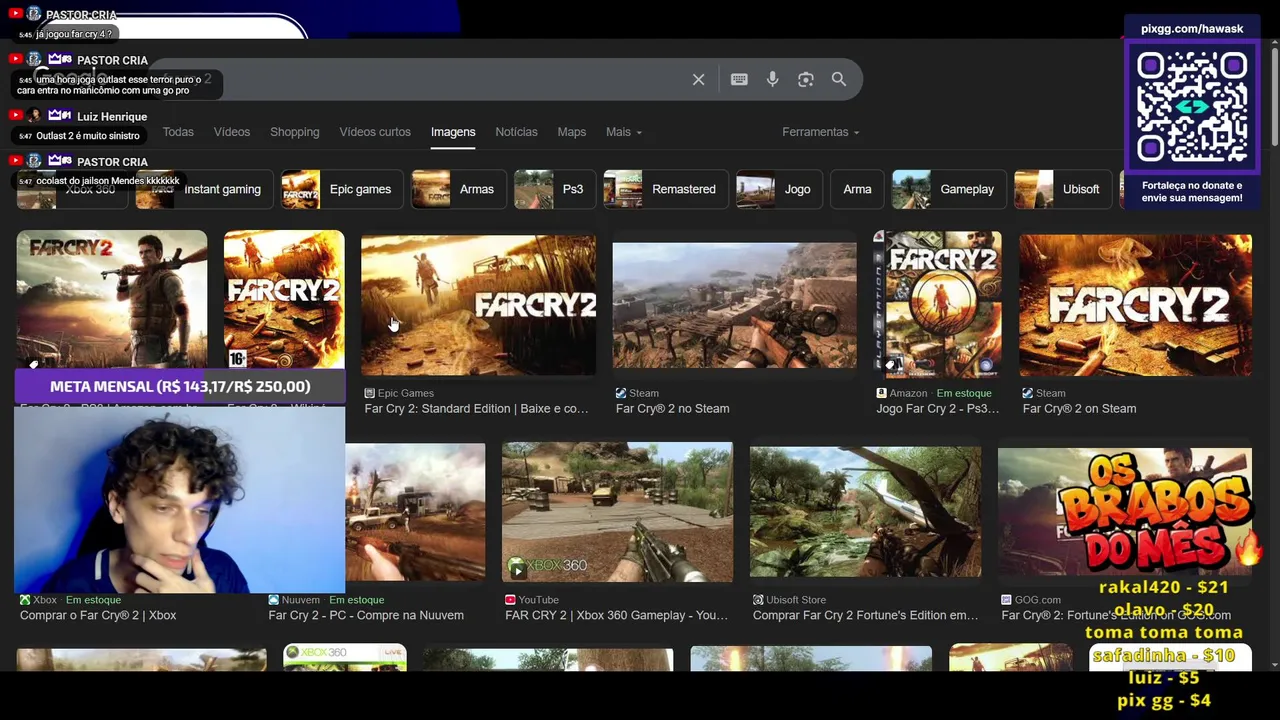Screen dimensions: 1280x720
Task: Click the Far Cry® 2 no Steam link
Action: 672,408
